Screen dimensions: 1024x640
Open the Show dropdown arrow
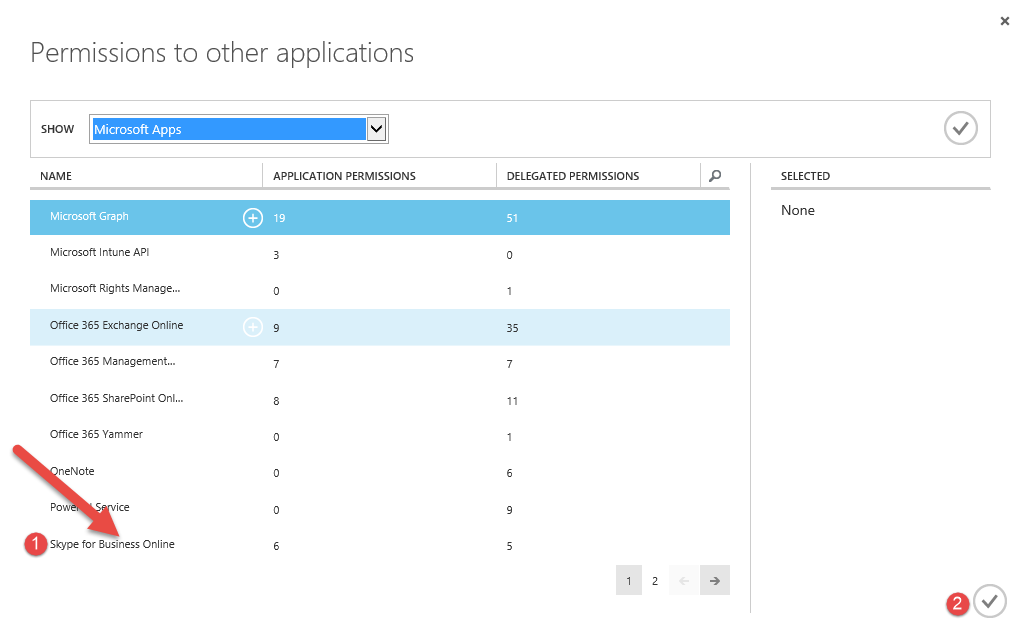[x=377, y=129]
